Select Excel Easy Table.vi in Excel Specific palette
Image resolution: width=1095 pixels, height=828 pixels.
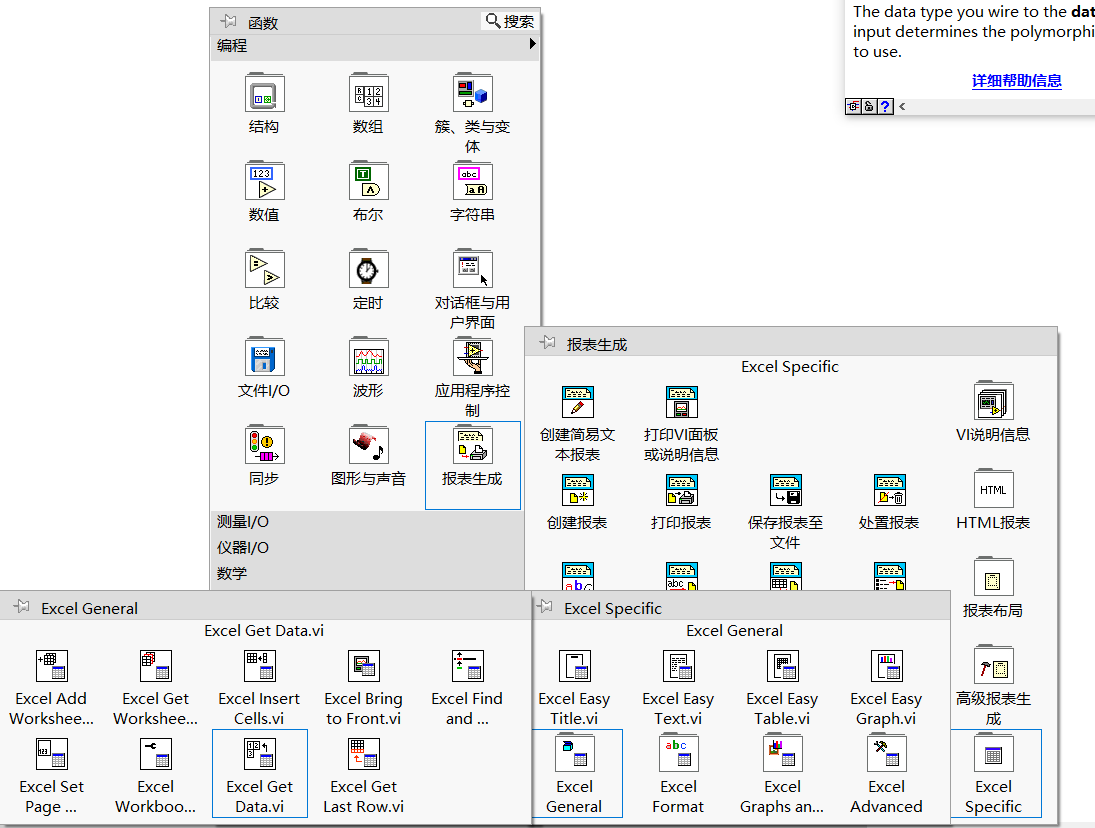[x=782, y=666]
